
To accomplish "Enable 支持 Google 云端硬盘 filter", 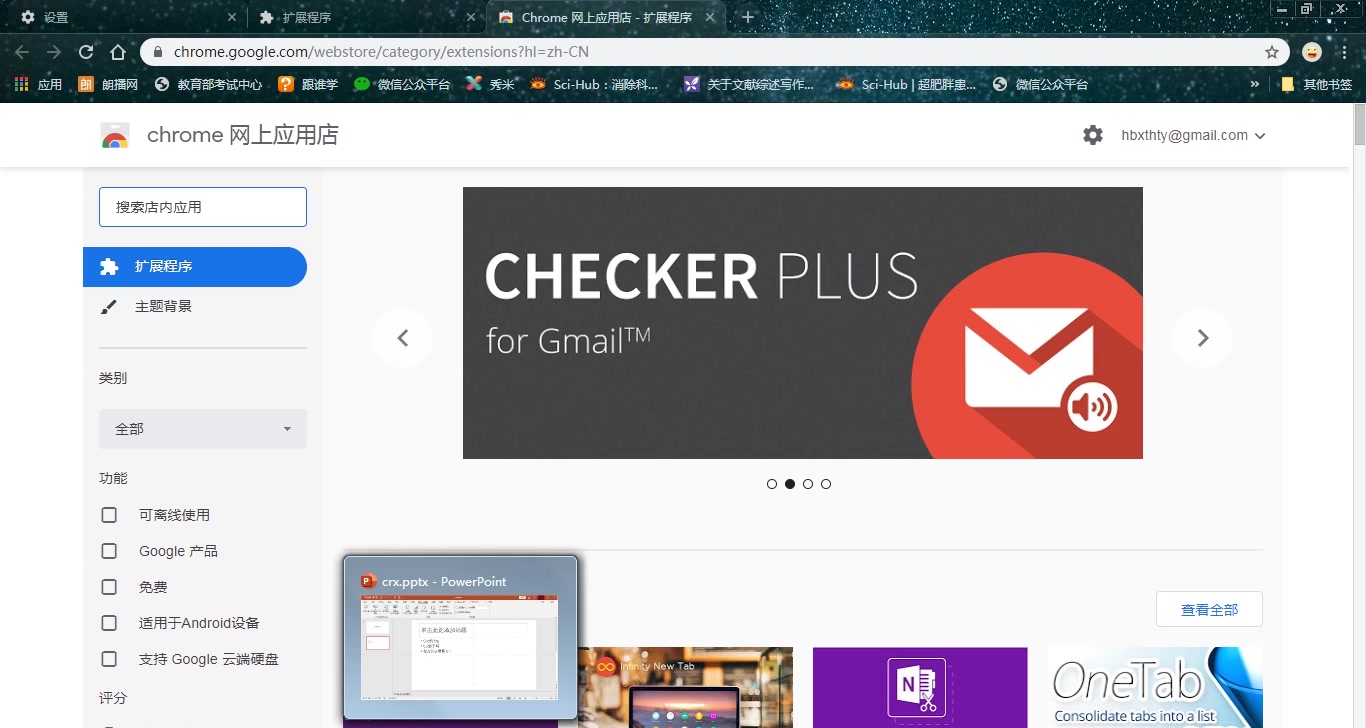I will 109,659.
